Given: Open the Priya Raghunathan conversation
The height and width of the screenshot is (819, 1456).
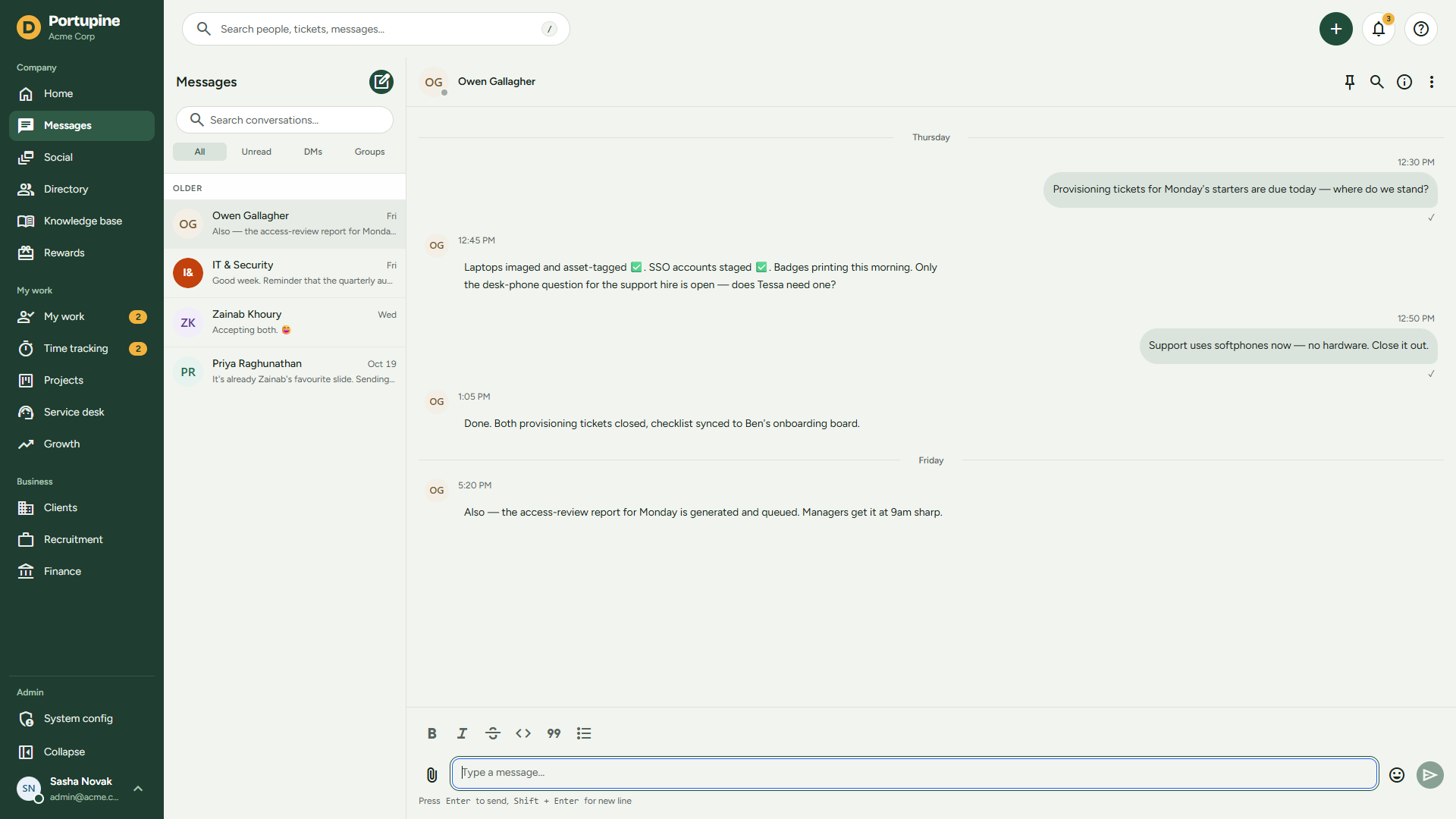Looking at the screenshot, I should pos(284,372).
